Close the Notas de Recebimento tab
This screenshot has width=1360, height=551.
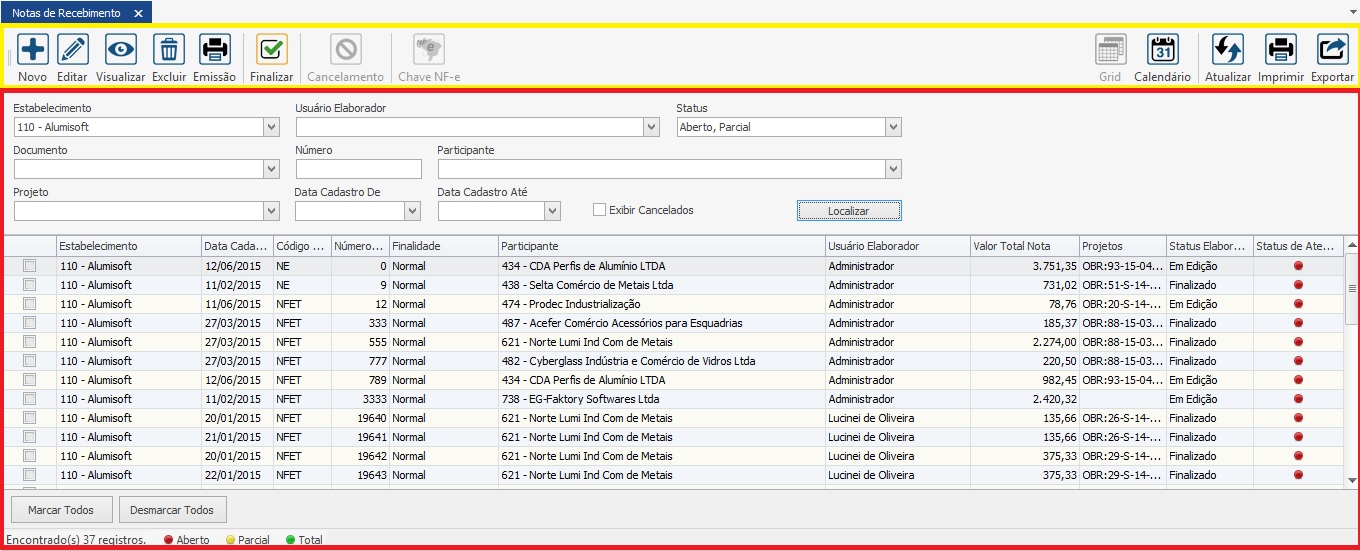click(139, 13)
